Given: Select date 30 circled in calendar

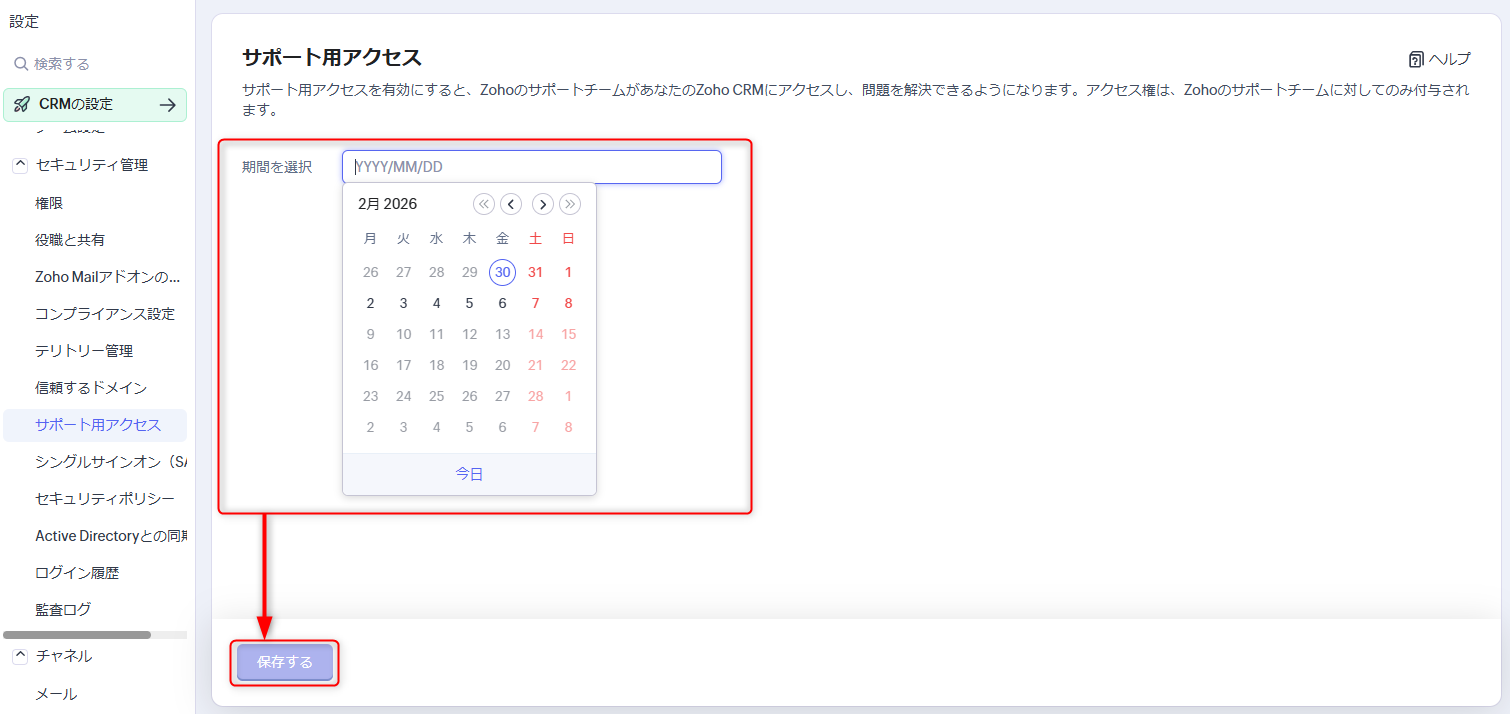Looking at the screenshot, I should 502,272.
